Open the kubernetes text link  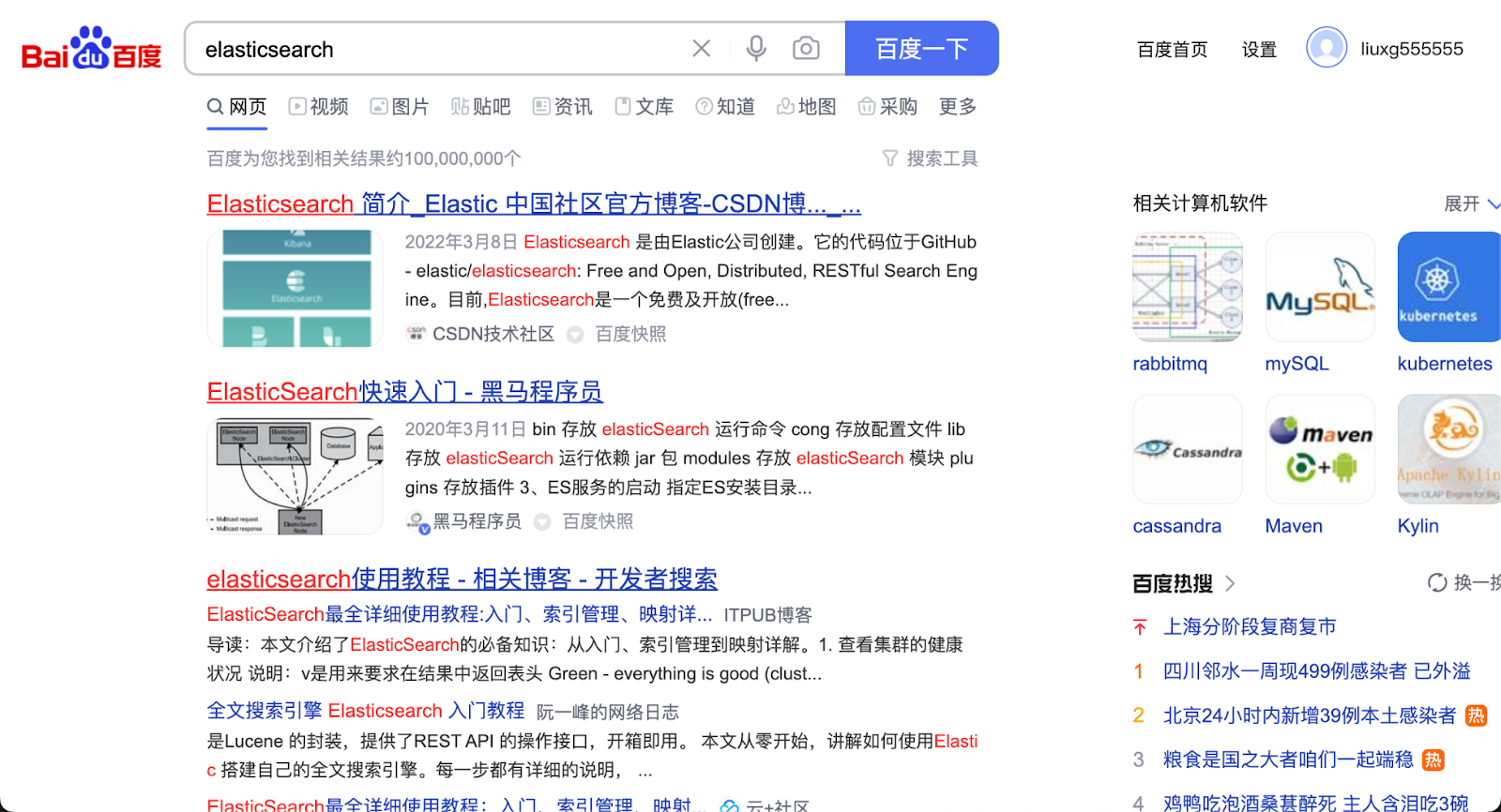(1445, 364)
